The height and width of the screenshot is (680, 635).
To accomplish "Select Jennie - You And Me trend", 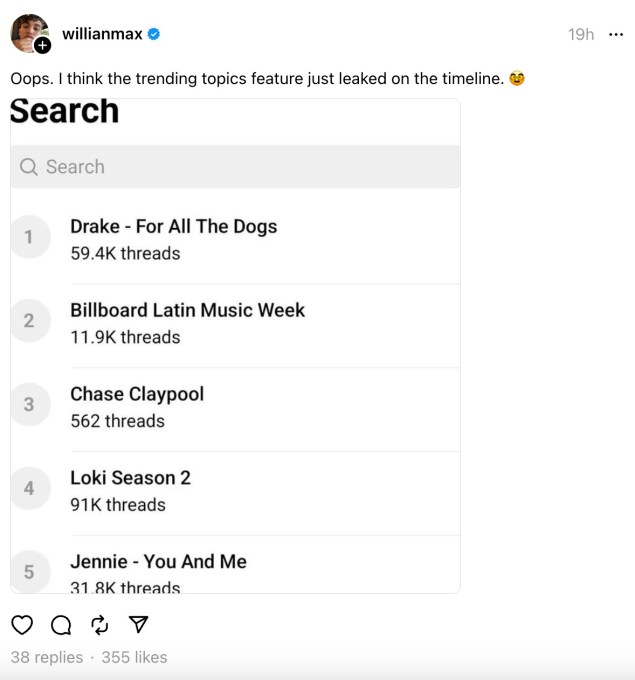I will click(x=158, y=562).
